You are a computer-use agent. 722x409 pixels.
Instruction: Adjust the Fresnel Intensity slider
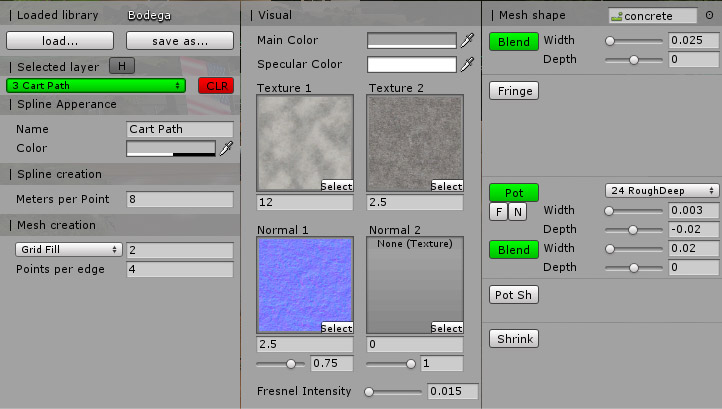(x=393, y=392)
